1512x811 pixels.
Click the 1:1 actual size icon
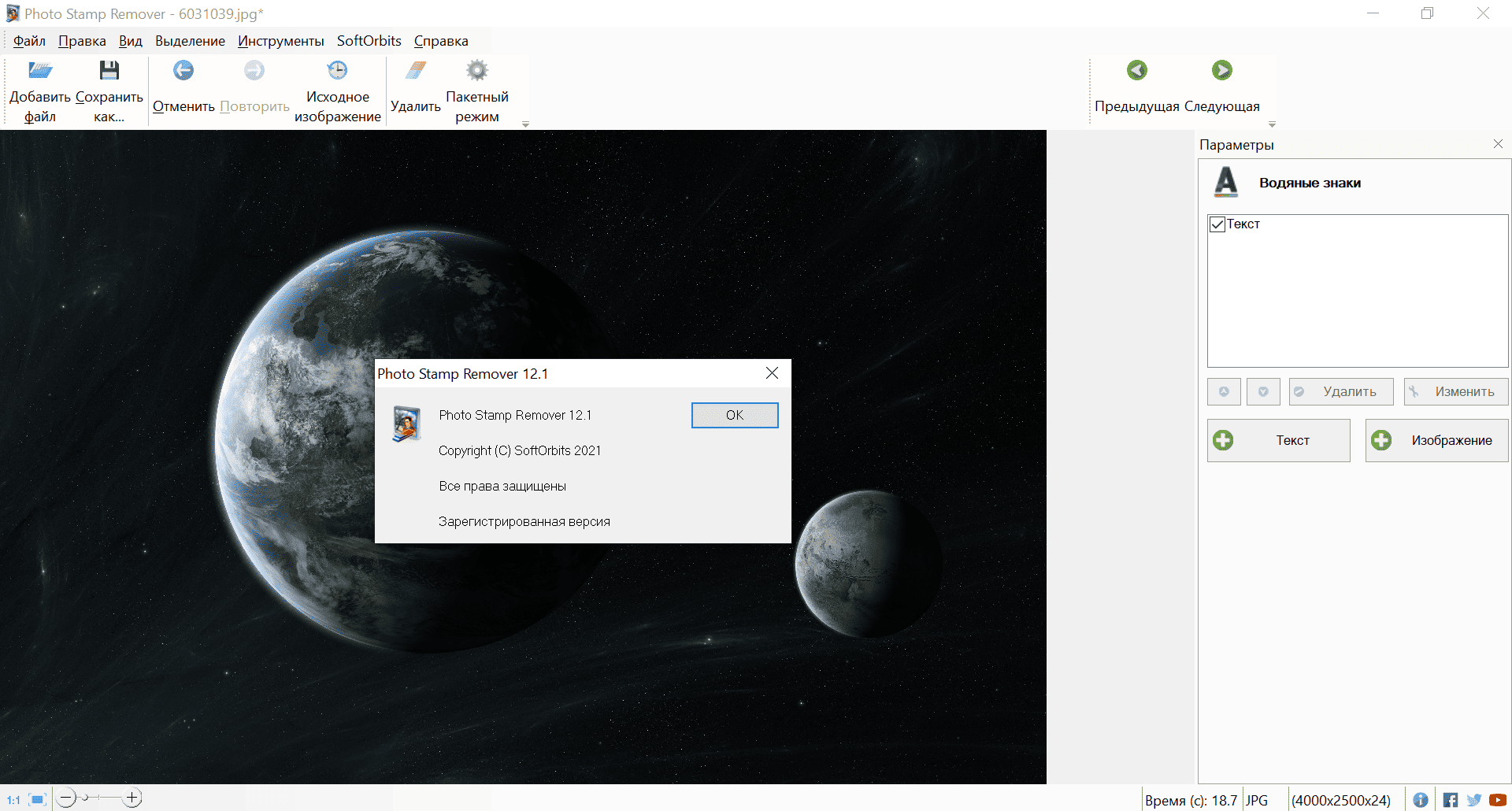[13, 800]
